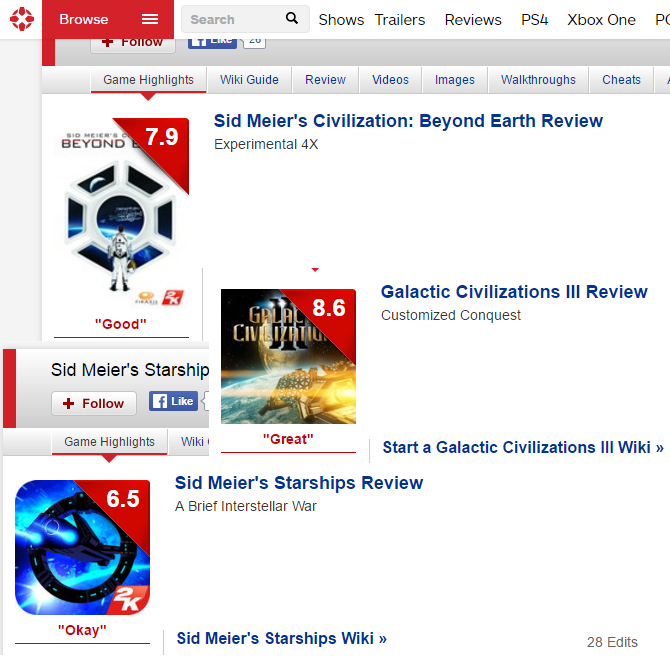This screenshot has height=664, width=670.
Task: Select the Cheats tab
Action: tap(621, 80)
